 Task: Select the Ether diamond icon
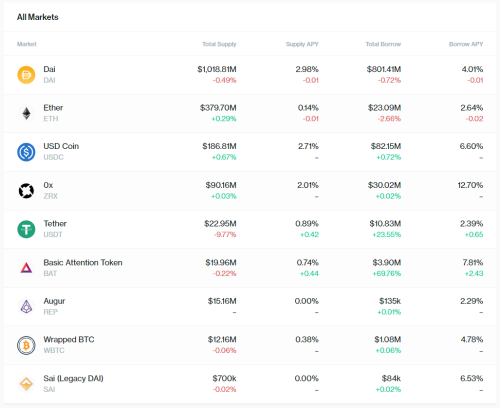coord(26,113)
